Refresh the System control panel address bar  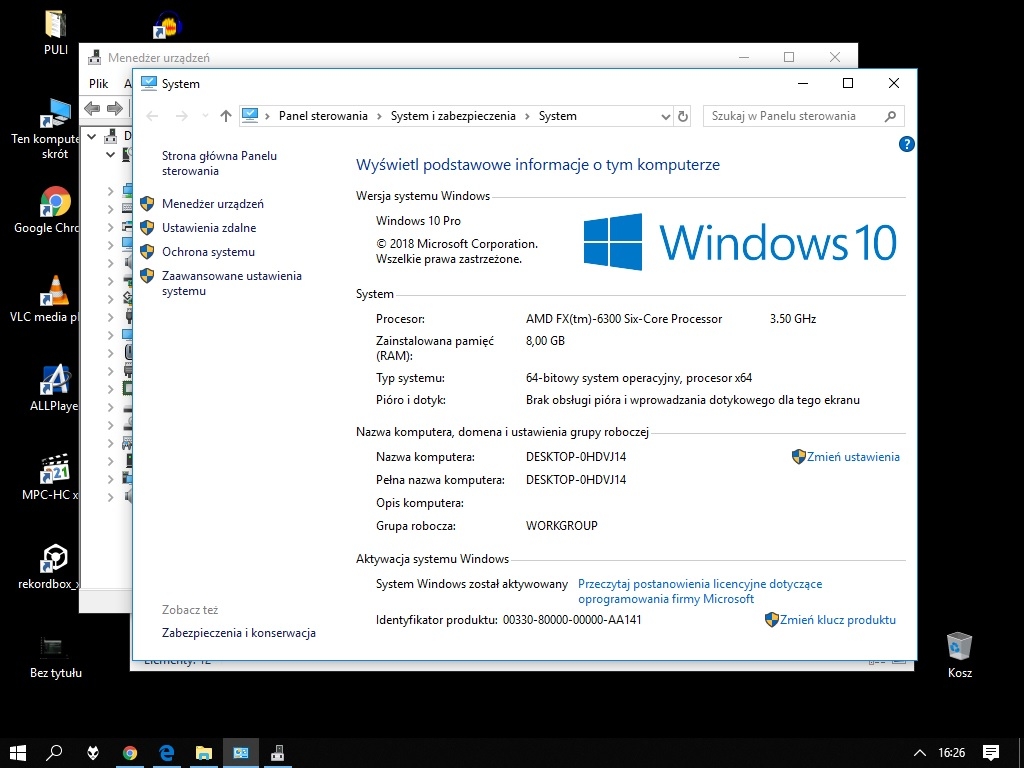coord(683,116)
